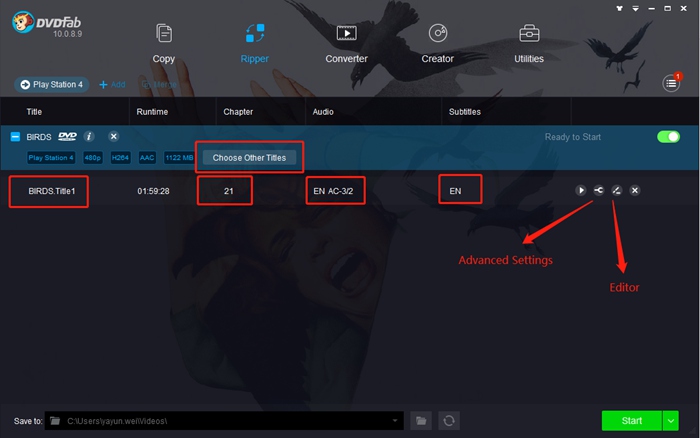700x438 pixels.
Task: Click the 480p resolution tag
Action: (x=93, y=158)
